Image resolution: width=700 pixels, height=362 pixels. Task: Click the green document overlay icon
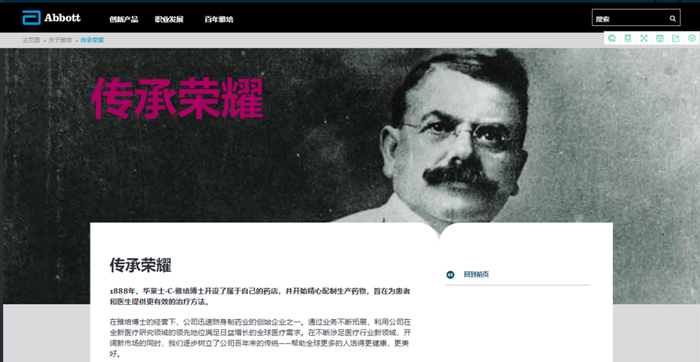coord(628,38)
